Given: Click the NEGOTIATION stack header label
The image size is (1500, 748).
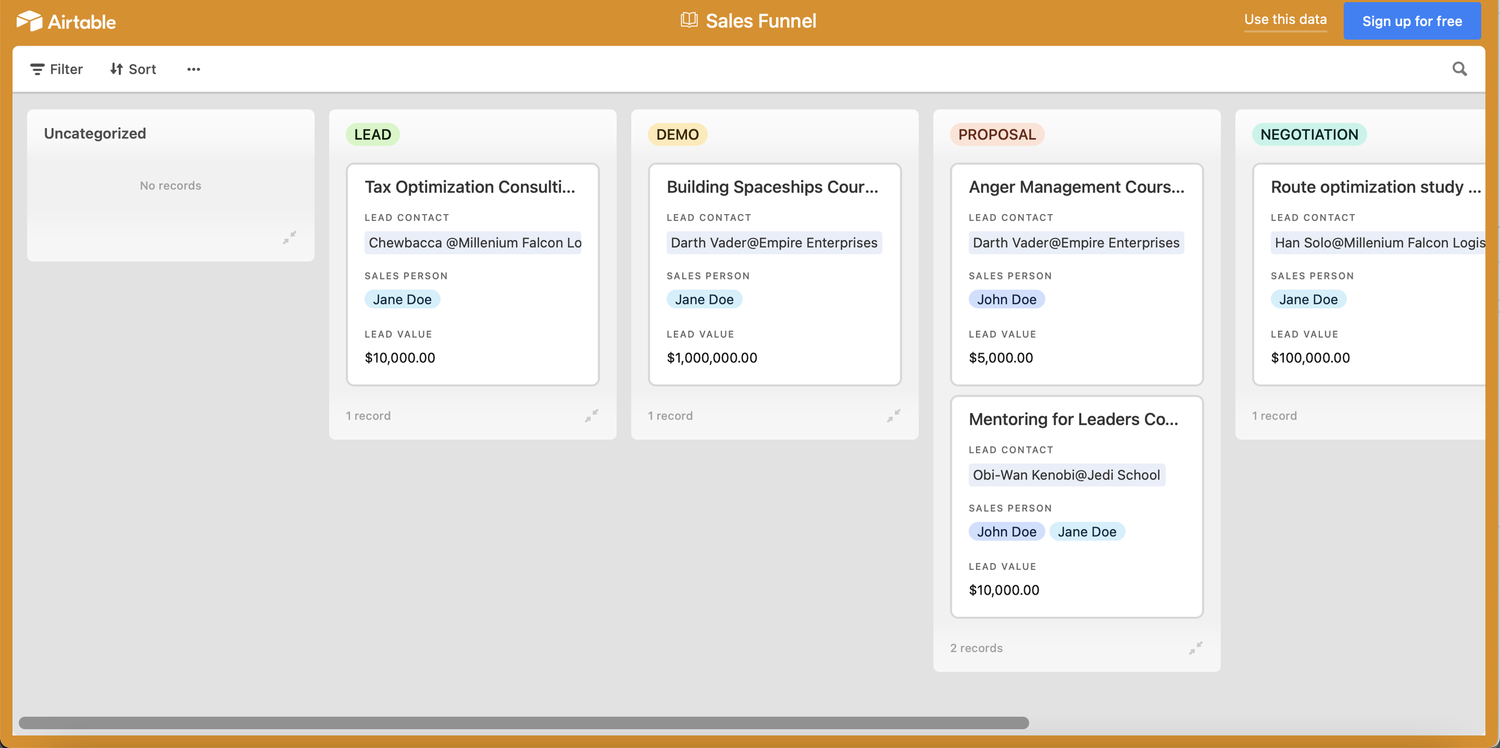Looking at the screenshot, I should coord(1308,135).
